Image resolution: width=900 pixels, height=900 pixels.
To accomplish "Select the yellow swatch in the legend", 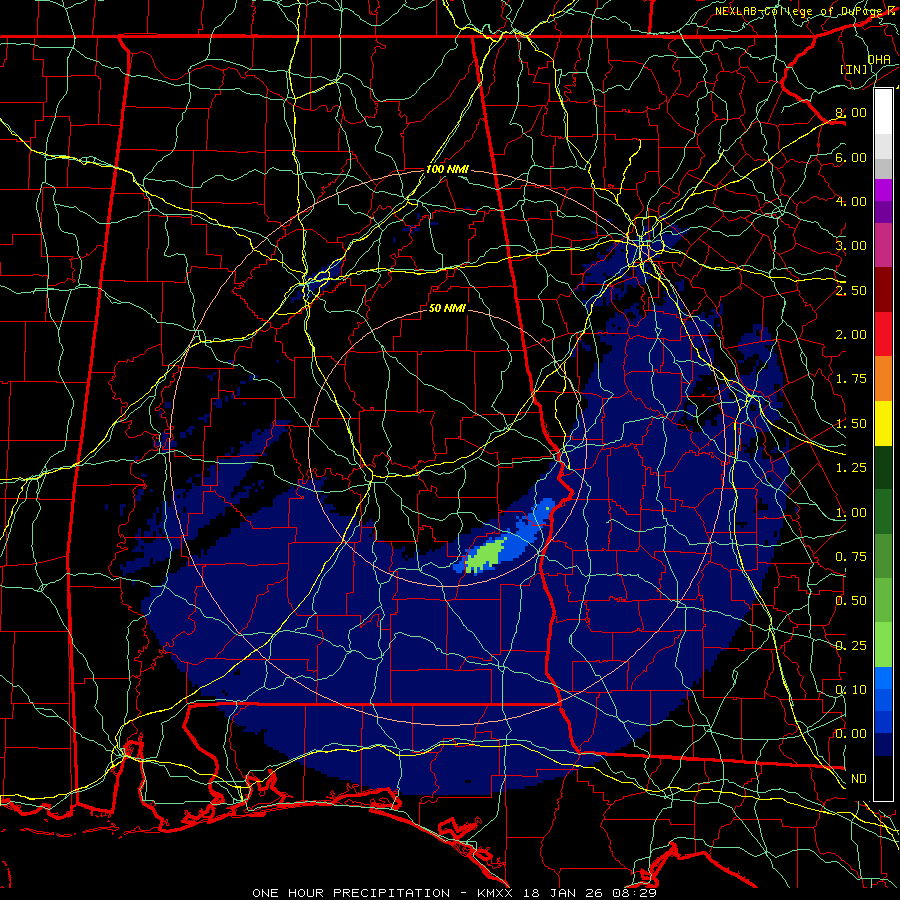I will click(x=883, y=424).
